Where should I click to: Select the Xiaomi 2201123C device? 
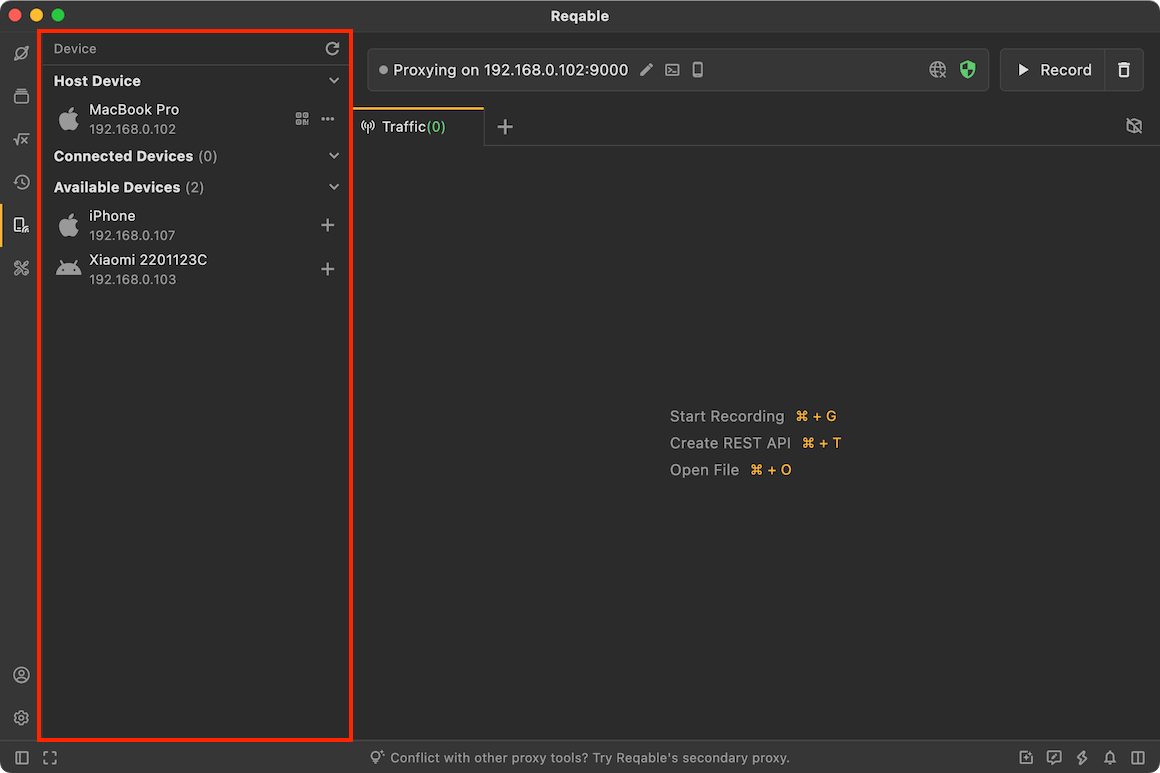tap(196, 269)
